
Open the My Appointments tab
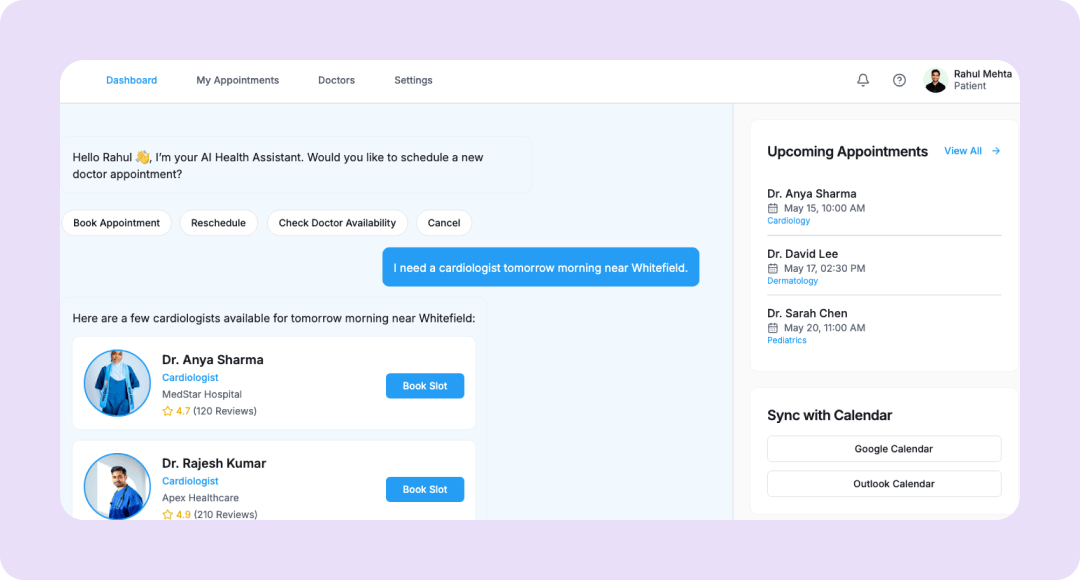[x=237, y=80]
